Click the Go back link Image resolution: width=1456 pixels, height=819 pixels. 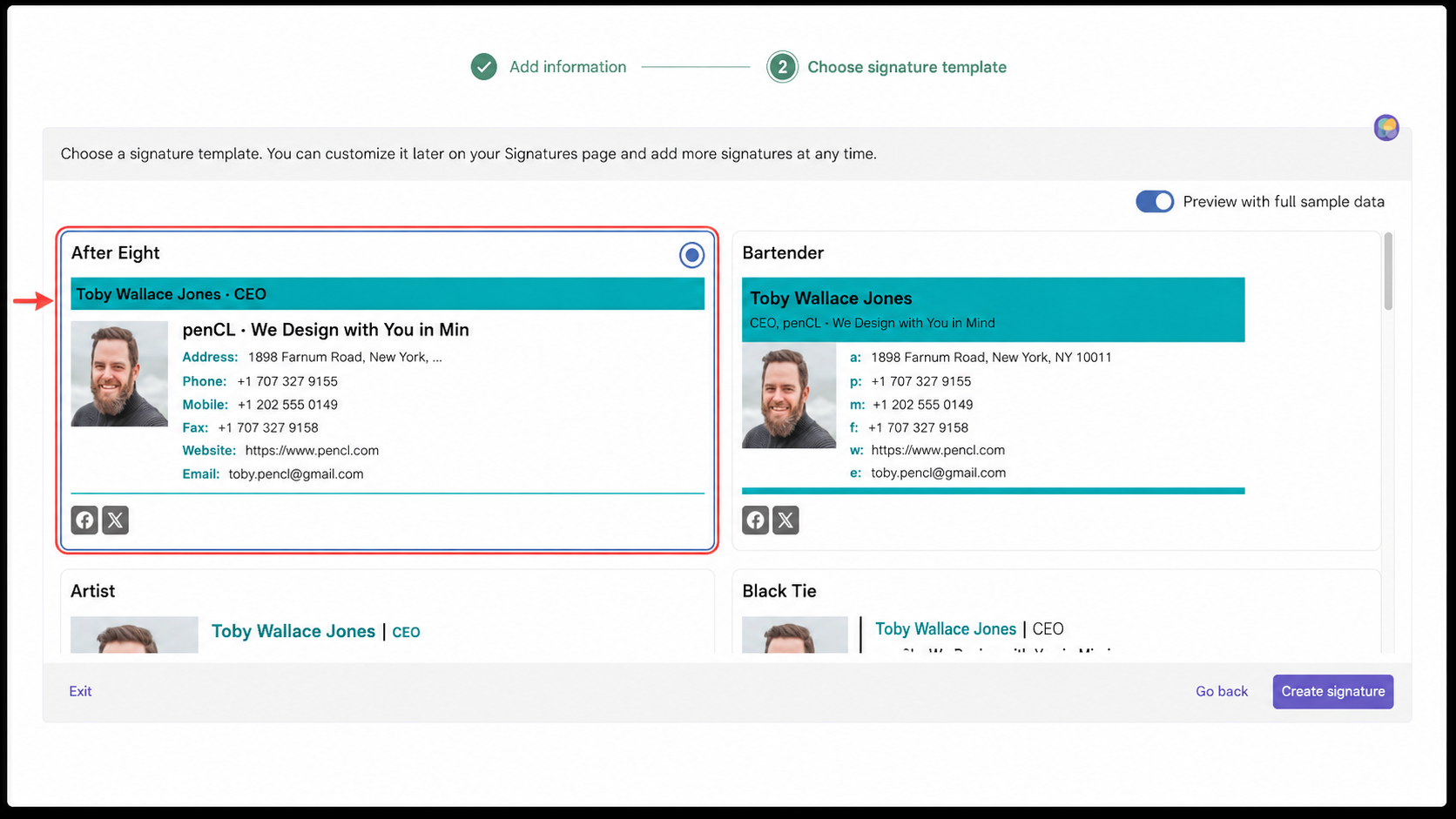tap(1222, 692)
